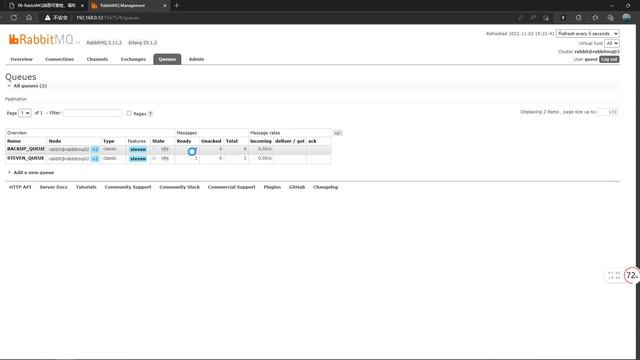Click the not-secure warning icon
Screen dimensions: 640x360
48,18
